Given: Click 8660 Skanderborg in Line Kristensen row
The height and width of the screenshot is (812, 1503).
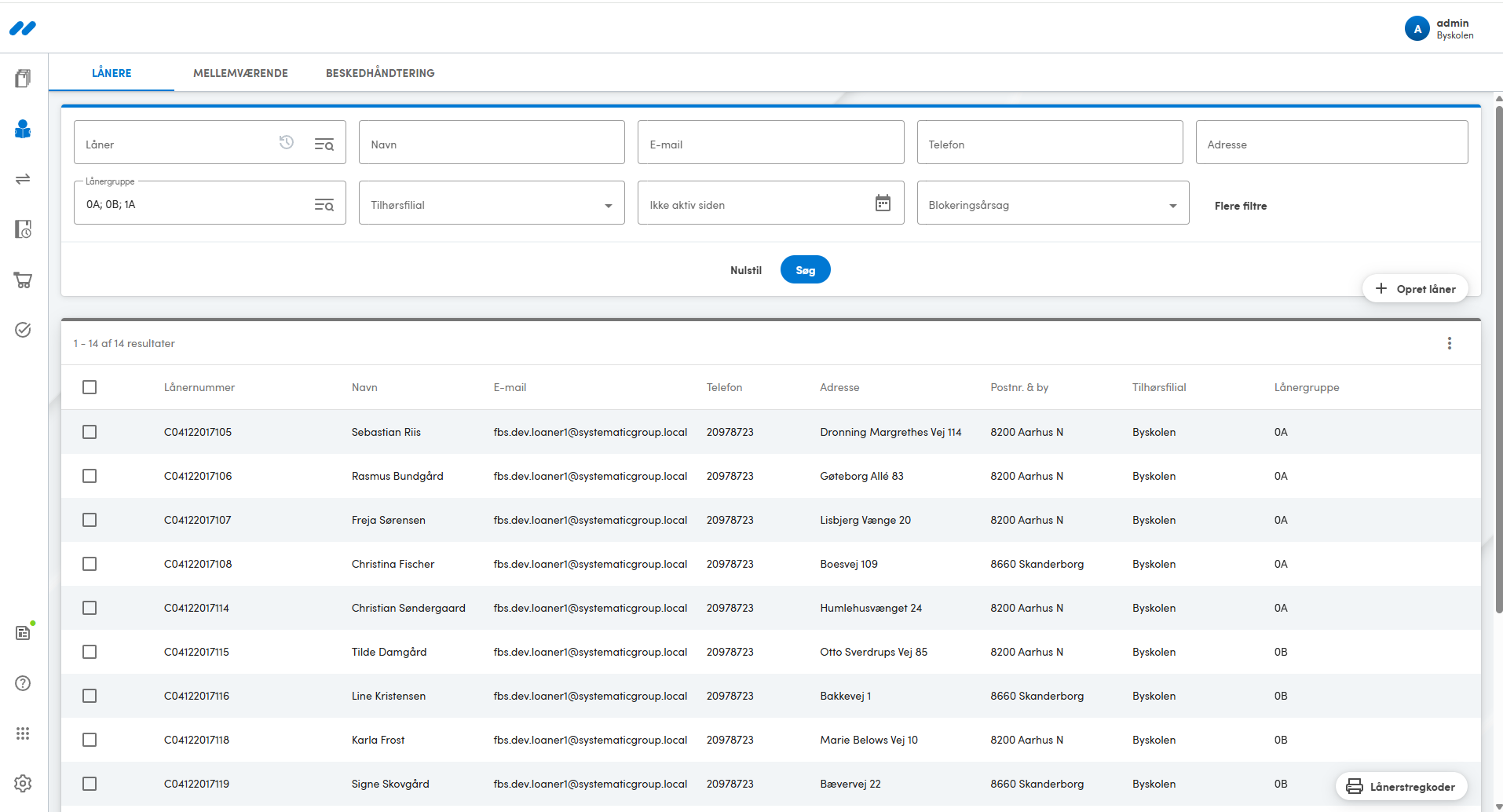Looking at the screenshot, I should (1037, 696).
